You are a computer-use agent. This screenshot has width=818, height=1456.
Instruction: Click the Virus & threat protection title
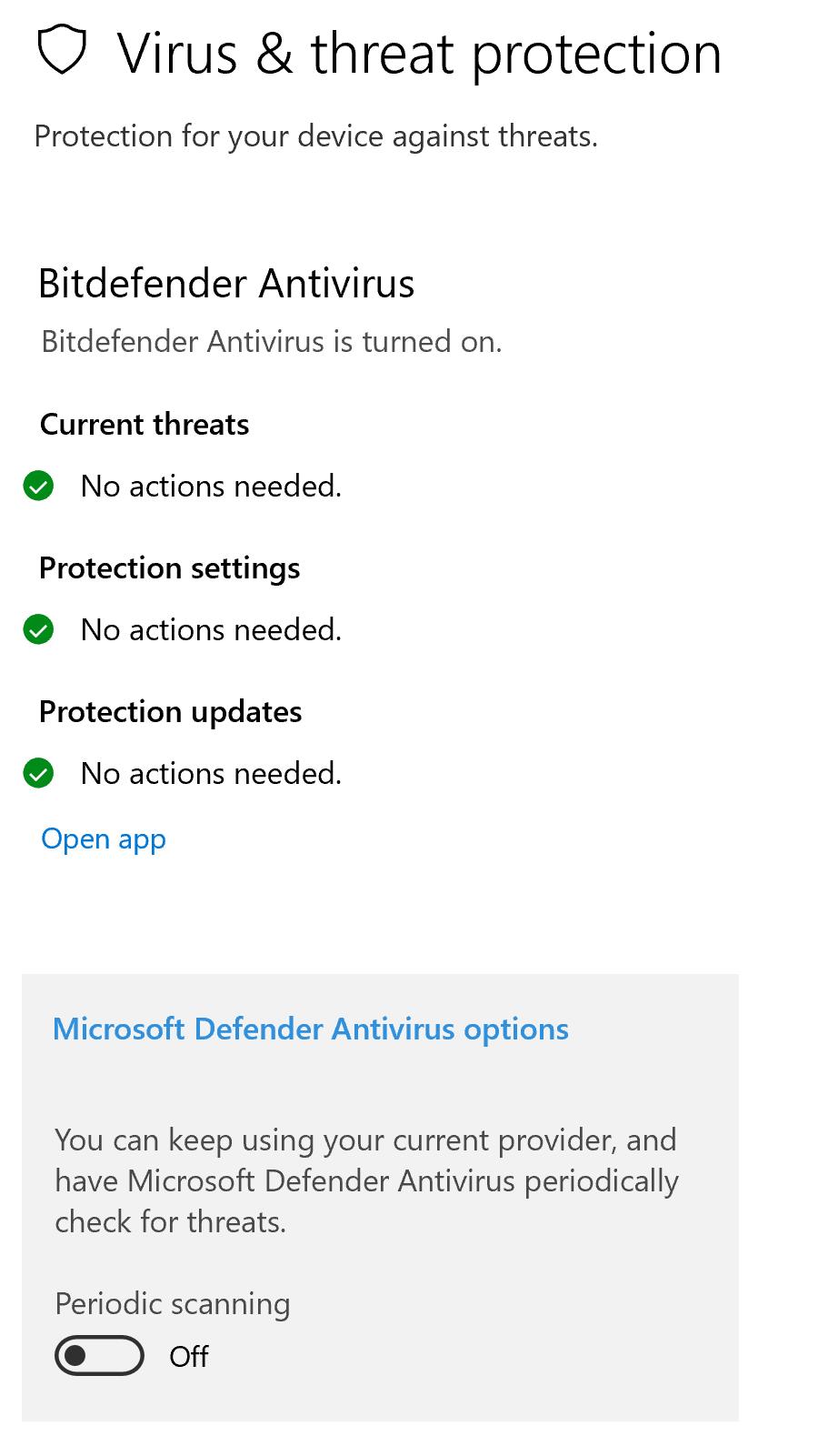pos(419,53)
